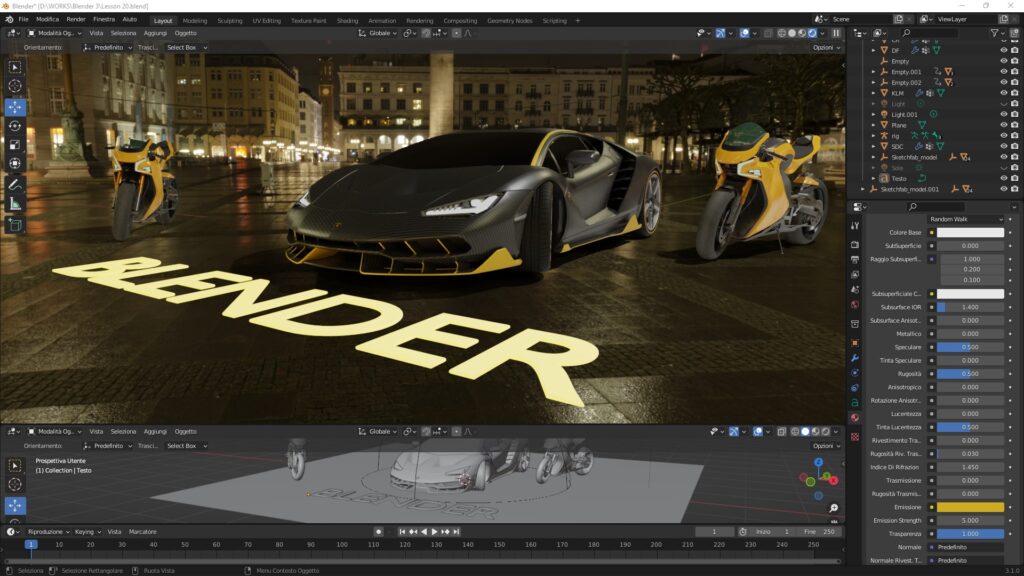This screenshot has height=576, width=1024.
Task: Select the Measure tool
Action: 15,204
